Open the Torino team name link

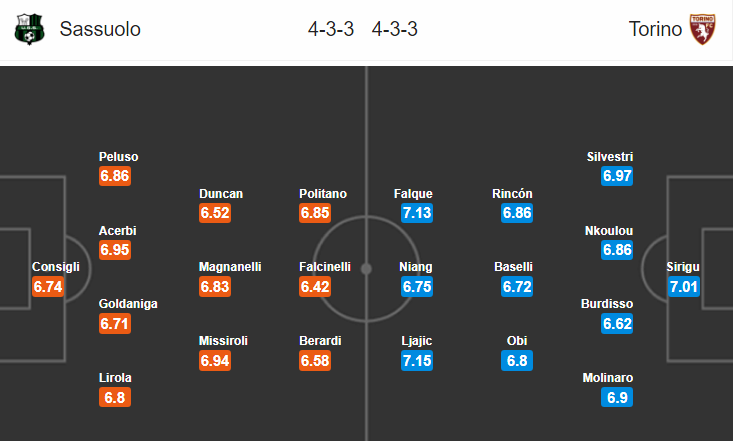(655, 29)
